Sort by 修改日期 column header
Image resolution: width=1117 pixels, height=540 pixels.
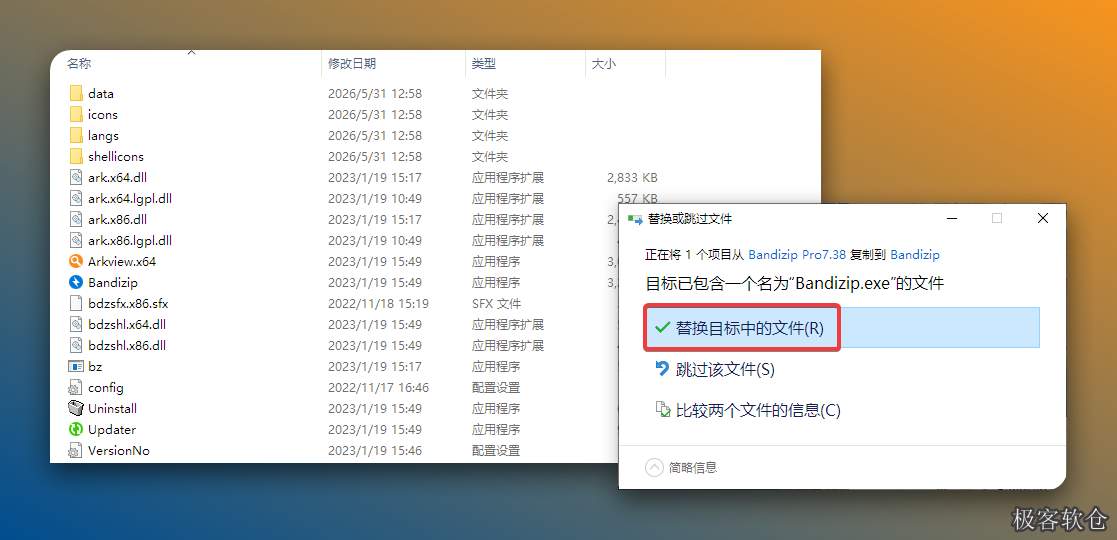click(x=352, y=63)
